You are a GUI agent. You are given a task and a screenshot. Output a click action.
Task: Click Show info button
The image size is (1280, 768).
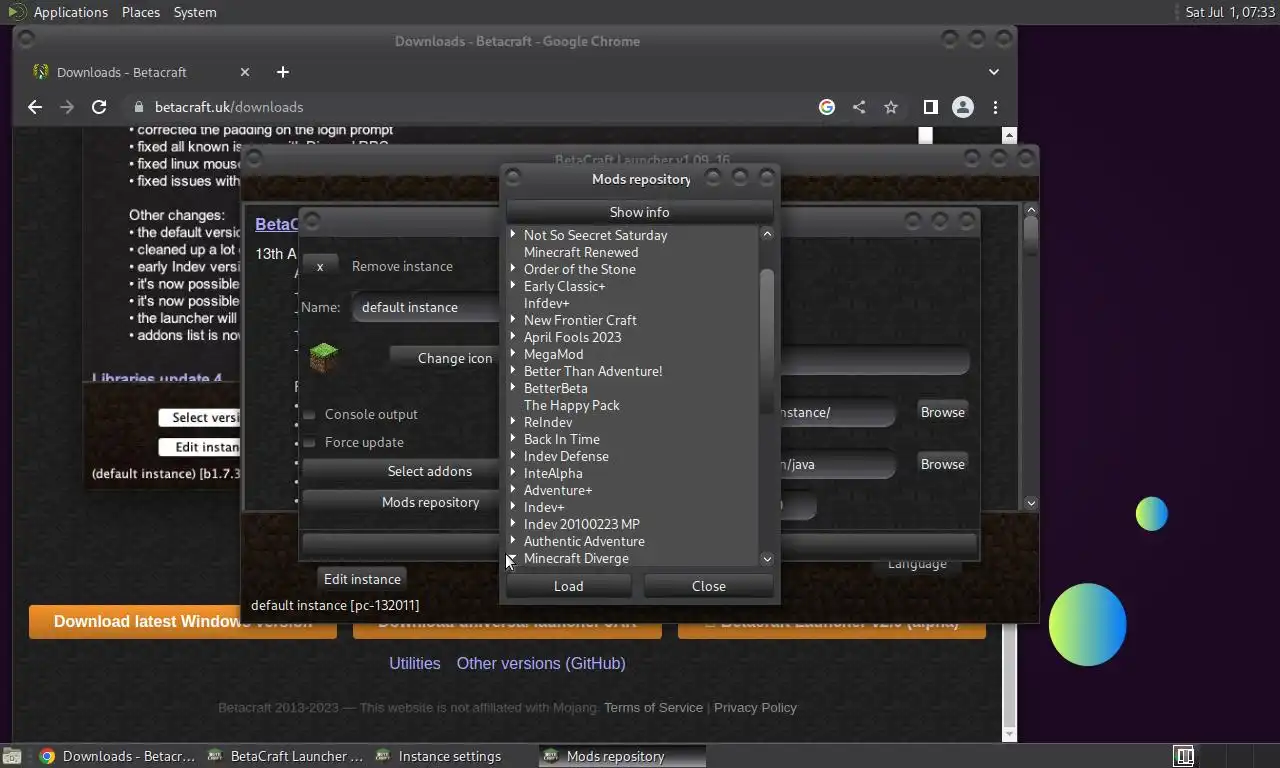(x=639, y=212)
